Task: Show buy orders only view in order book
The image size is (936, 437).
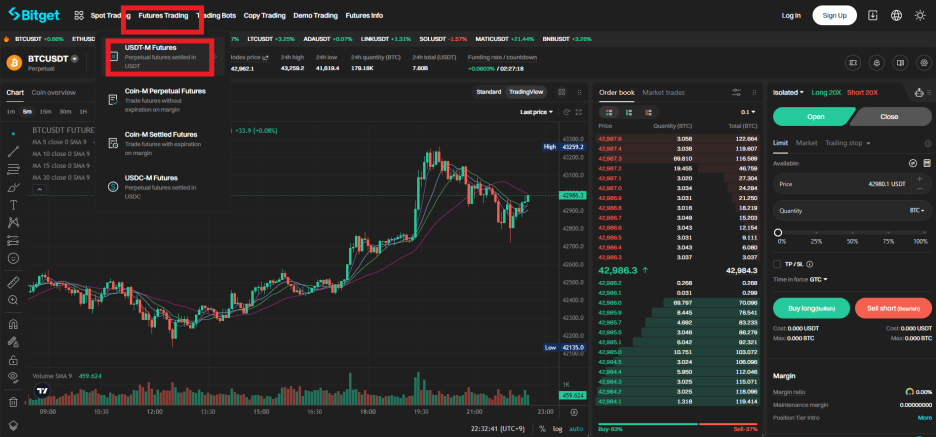Action: pyautogui.click(x=629, y=112)
